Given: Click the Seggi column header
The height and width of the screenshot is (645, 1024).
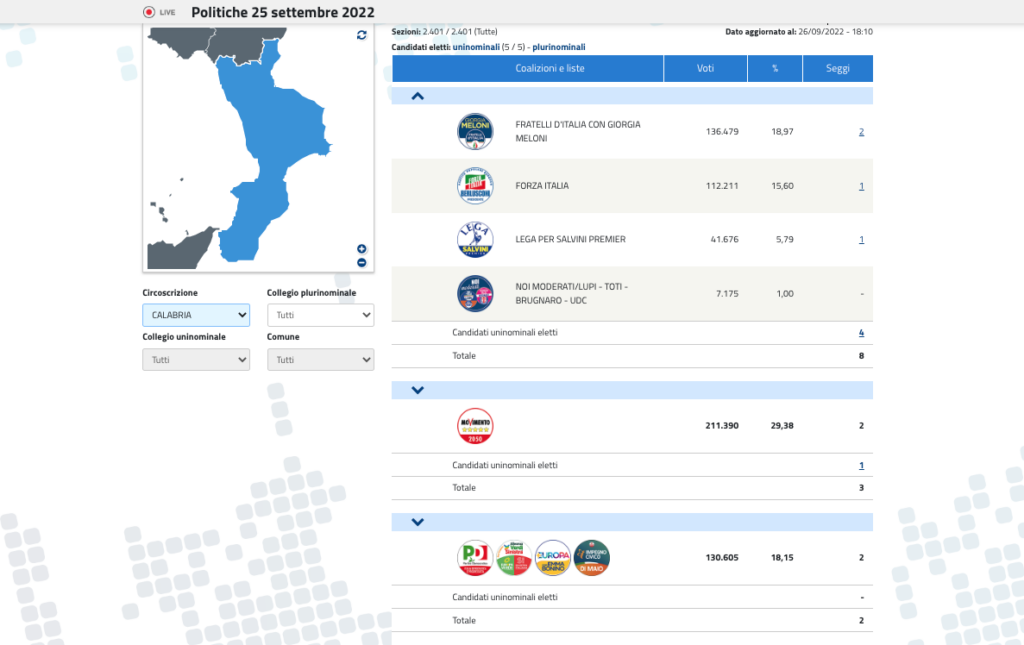Looking at the screenshot, I should [838, 69].
